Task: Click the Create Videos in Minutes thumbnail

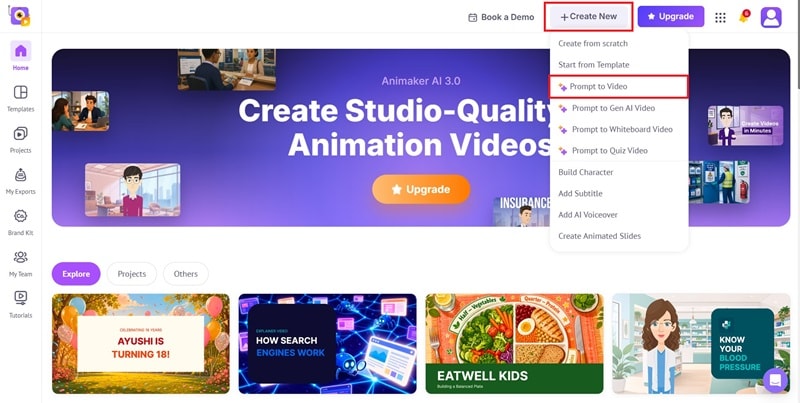Action: point(745,125)
